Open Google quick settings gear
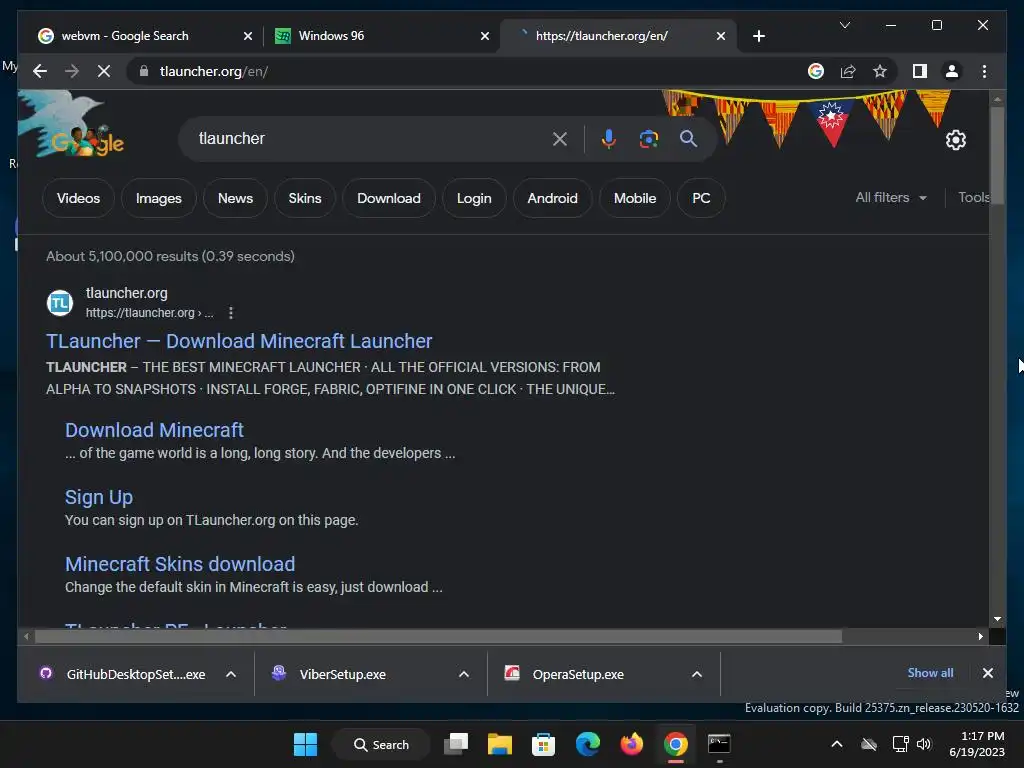Screen dimensions: 1024x768 pyautogui.click(x=955, y=140)
